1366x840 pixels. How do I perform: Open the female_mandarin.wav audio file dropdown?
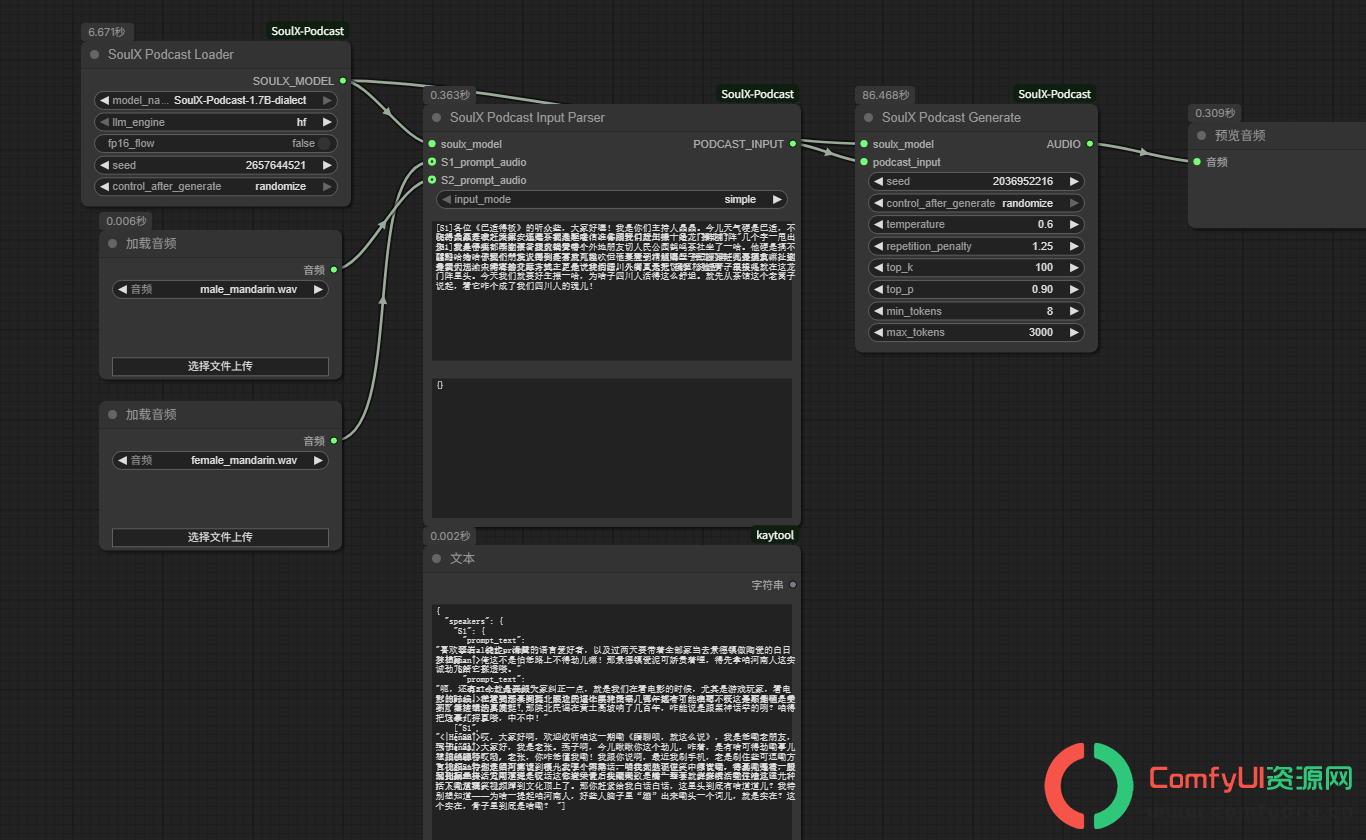click(221, 461)
